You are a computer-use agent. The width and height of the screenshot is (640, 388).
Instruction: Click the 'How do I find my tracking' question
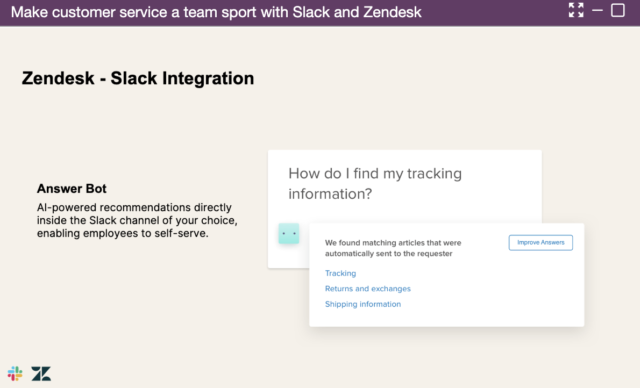[x=375, y=173]
